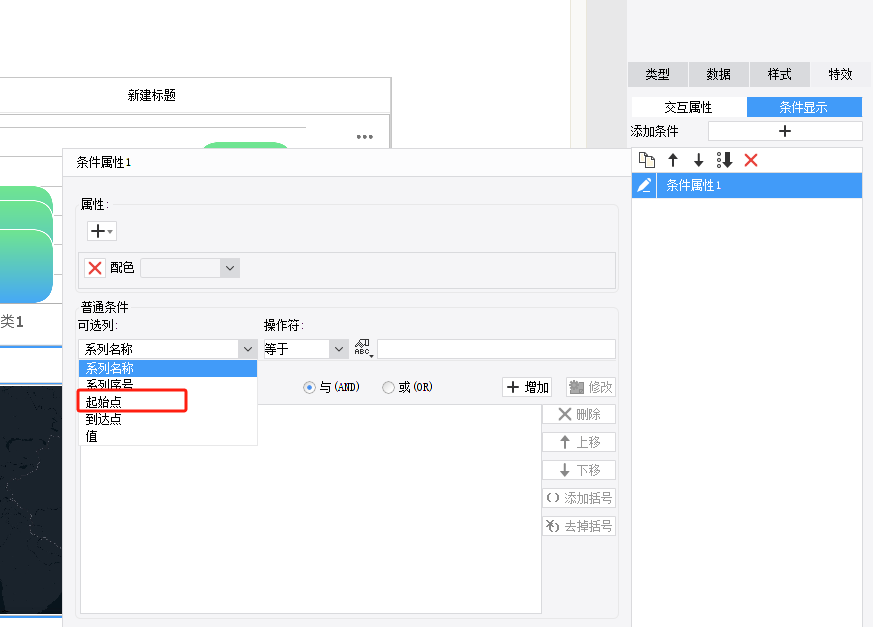Open the 属性 add-property plus dropdown

[102, 231]
